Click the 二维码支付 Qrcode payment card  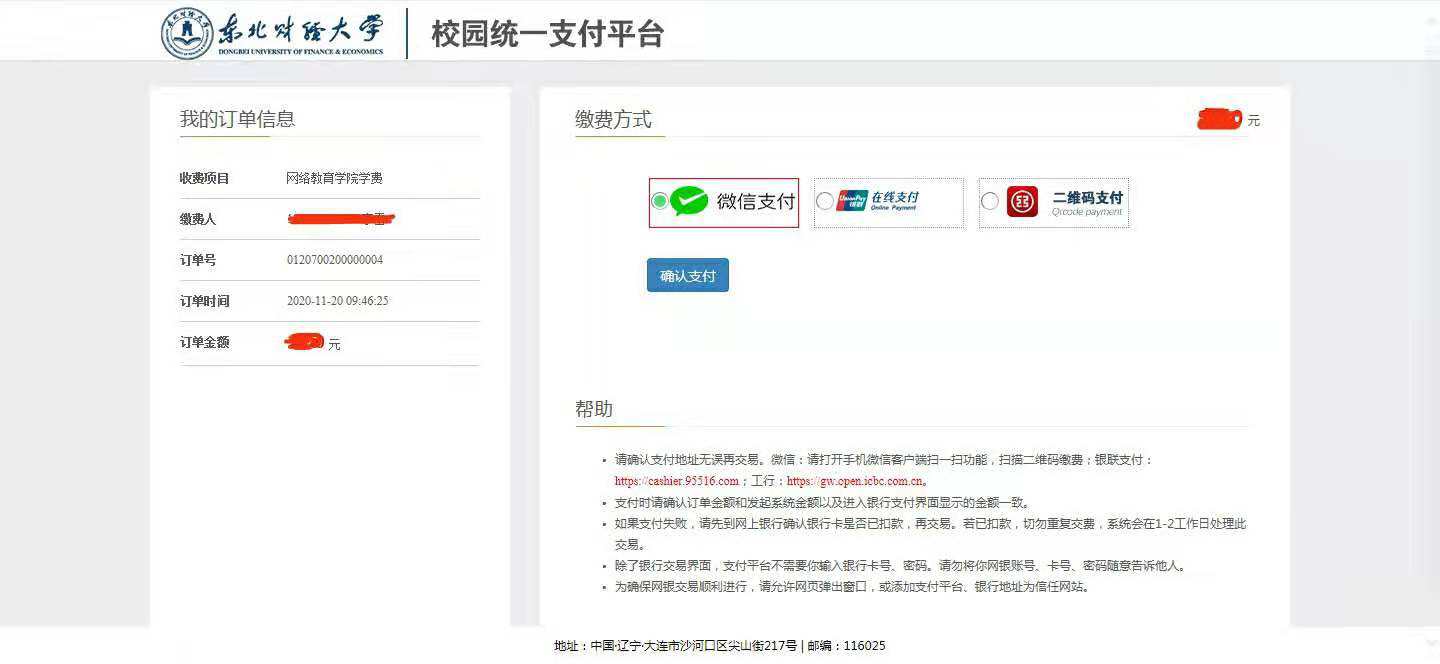click(1052, 201)
